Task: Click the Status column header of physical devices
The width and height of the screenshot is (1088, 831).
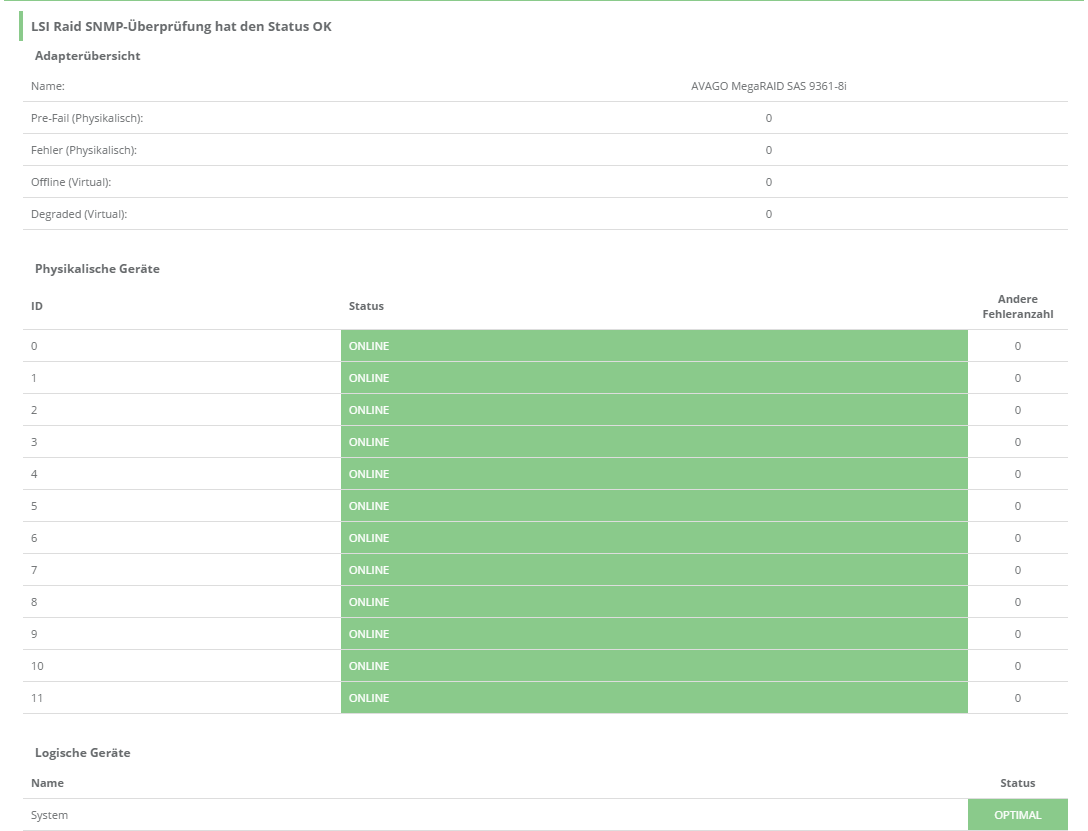Action: (366, 306)
